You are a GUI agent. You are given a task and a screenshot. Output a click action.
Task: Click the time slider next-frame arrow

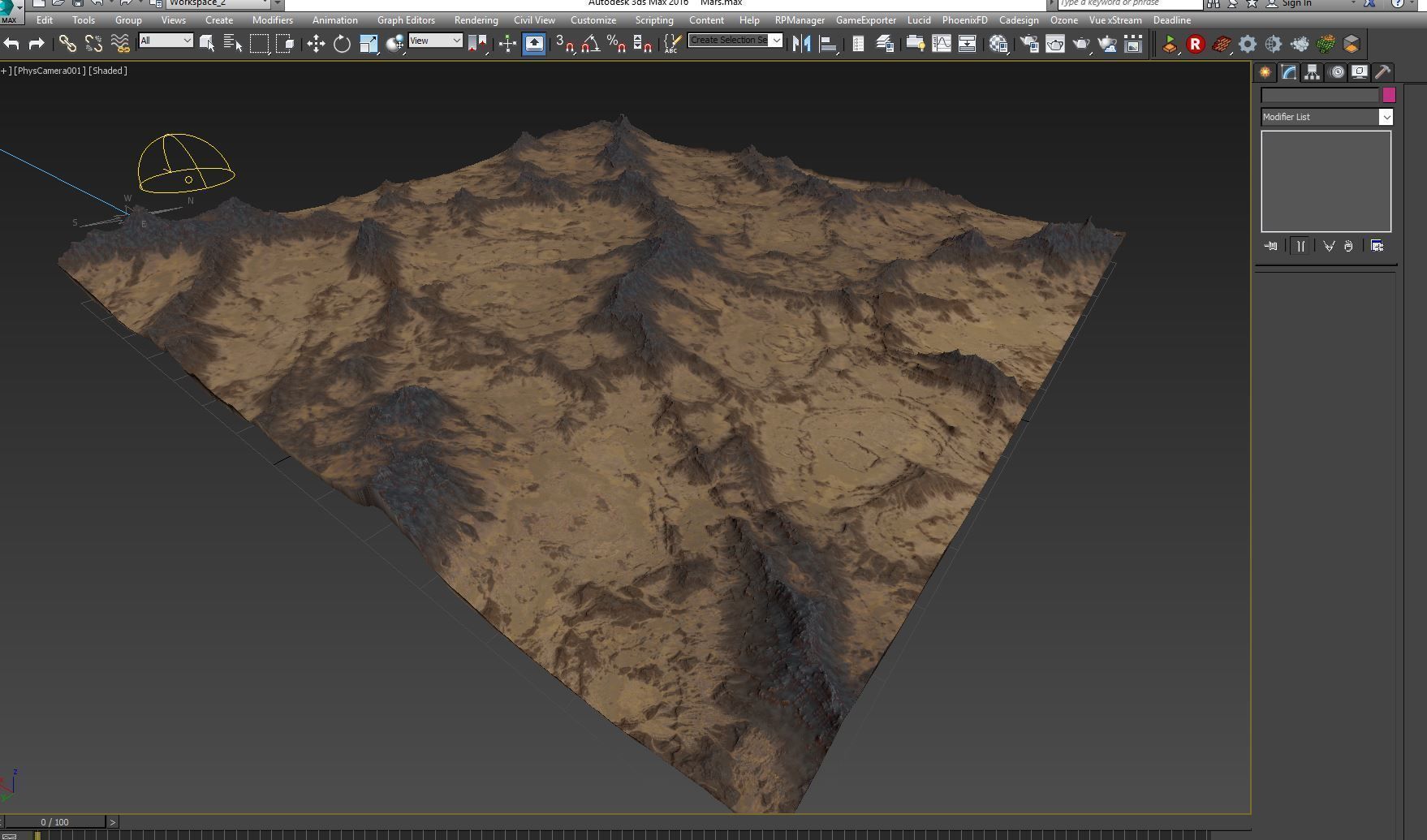click(x=113, y=822)
